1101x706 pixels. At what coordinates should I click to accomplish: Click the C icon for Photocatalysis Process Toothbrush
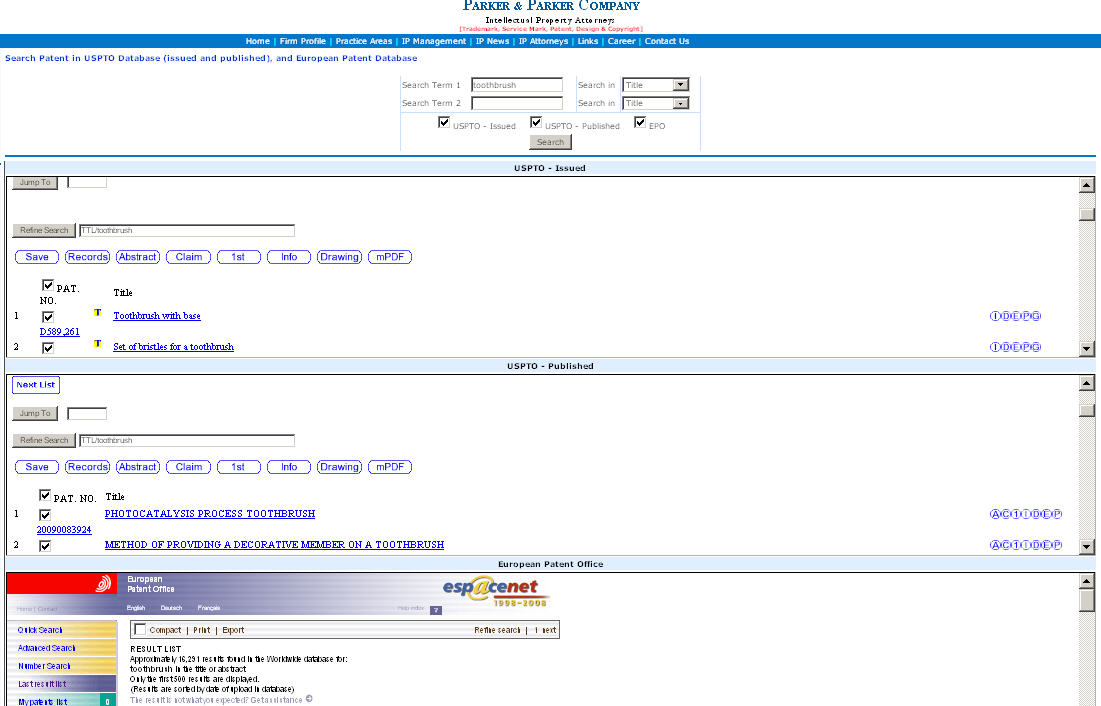[1005, 514]
